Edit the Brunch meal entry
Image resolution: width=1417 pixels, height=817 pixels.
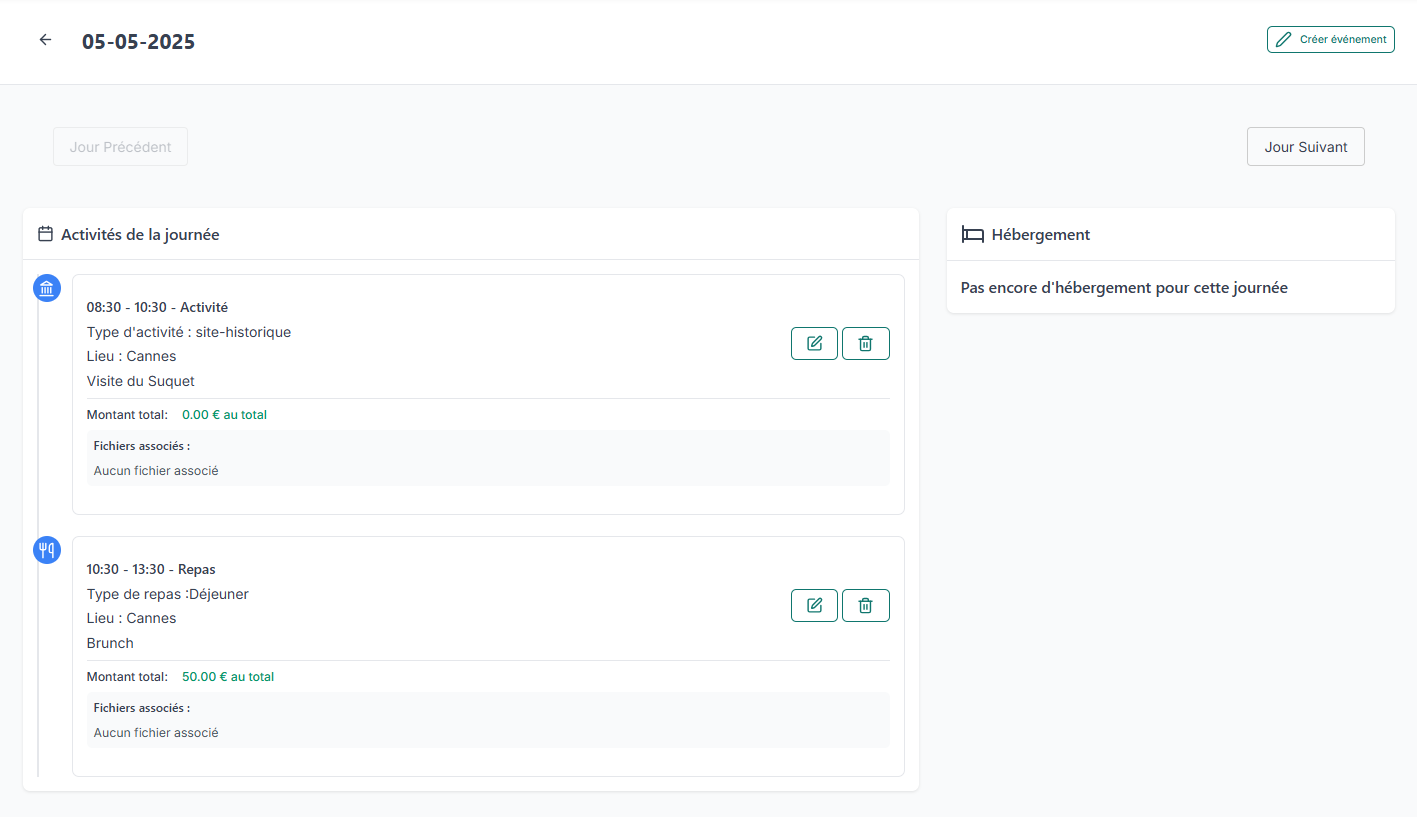(x=814, y=605)
